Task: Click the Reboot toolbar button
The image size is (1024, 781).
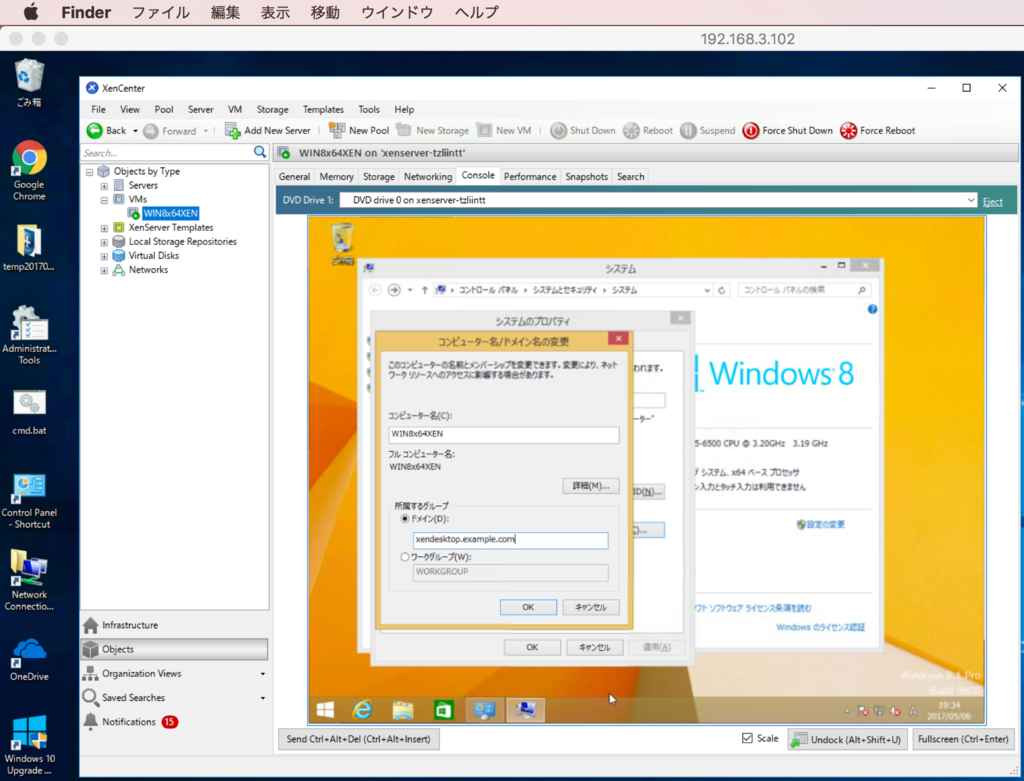Action: 648,131
